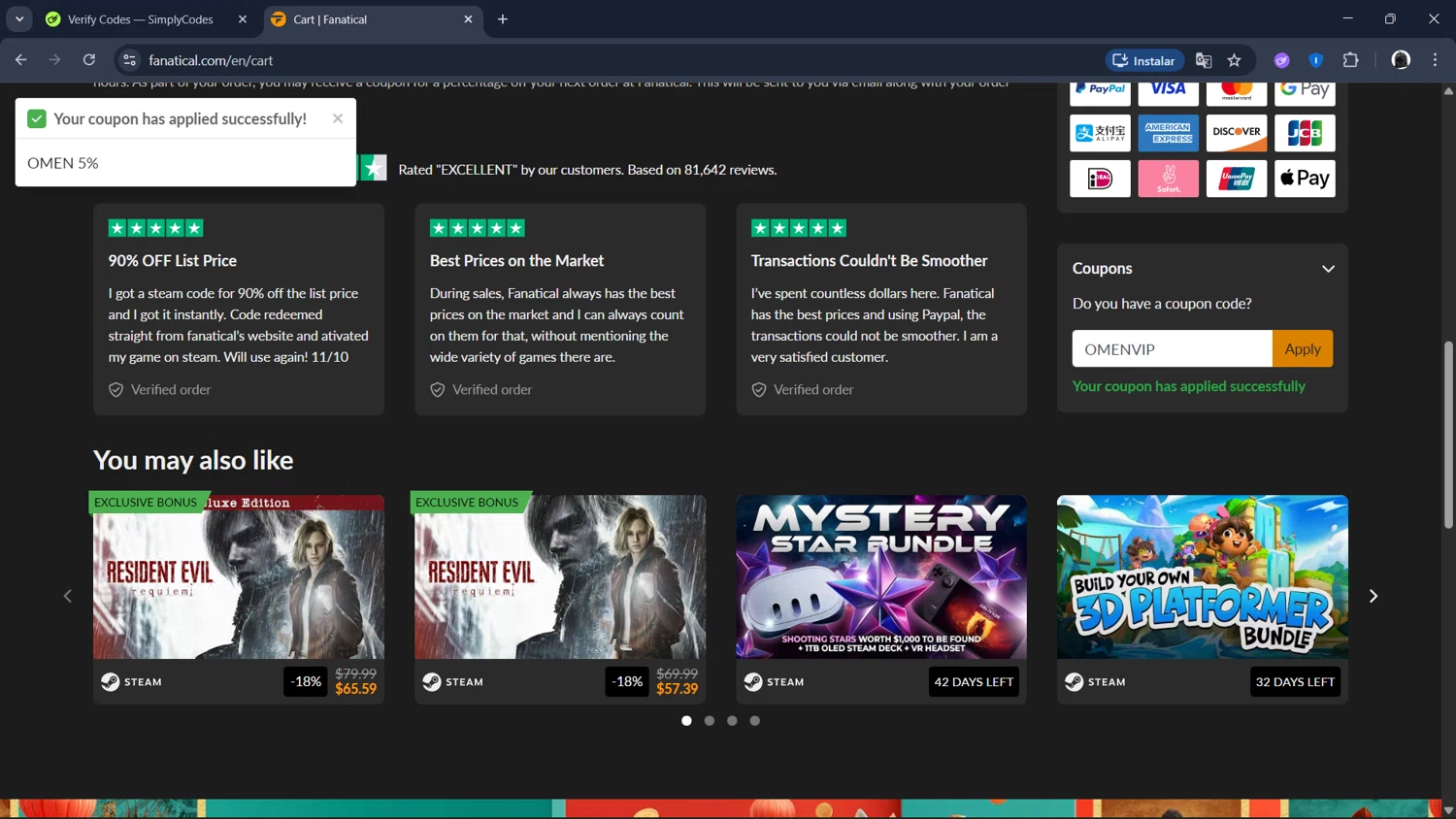1456x819 pixels.
Task: Click the OMEN 5% coupon text
Action: (x=63, y=163)
